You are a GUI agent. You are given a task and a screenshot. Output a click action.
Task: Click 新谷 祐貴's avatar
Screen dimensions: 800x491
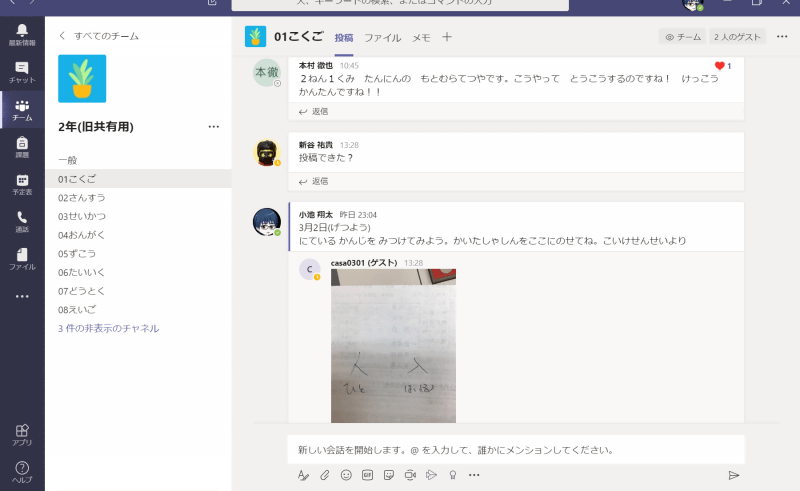[x=267, y=152]
